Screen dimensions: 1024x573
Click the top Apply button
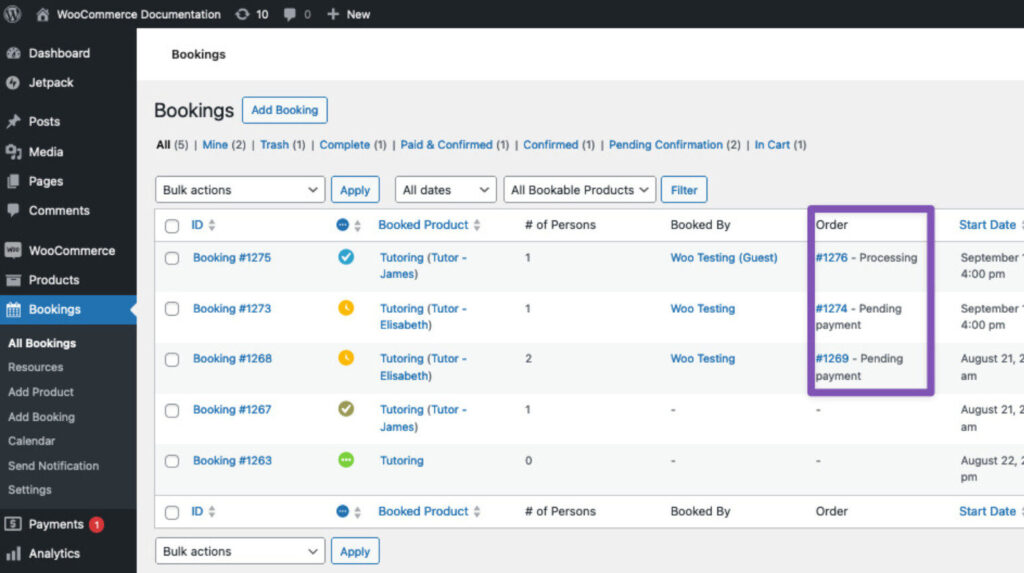pyautogui.click(x=355, y=189)
